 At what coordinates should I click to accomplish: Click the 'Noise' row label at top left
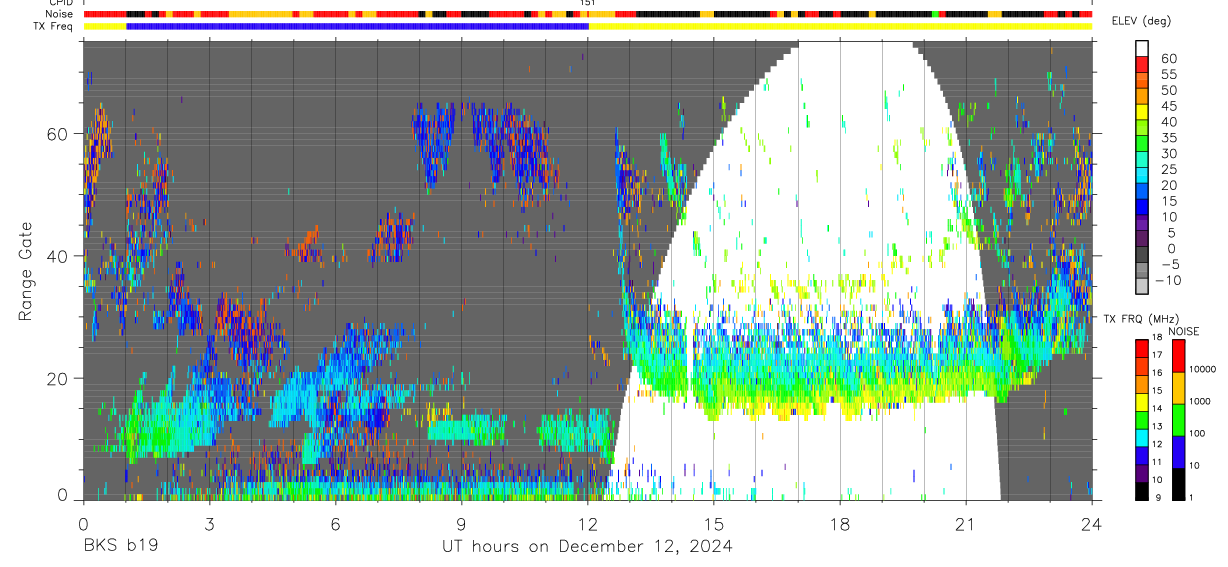pyautogui.click(x=61, y=14)
